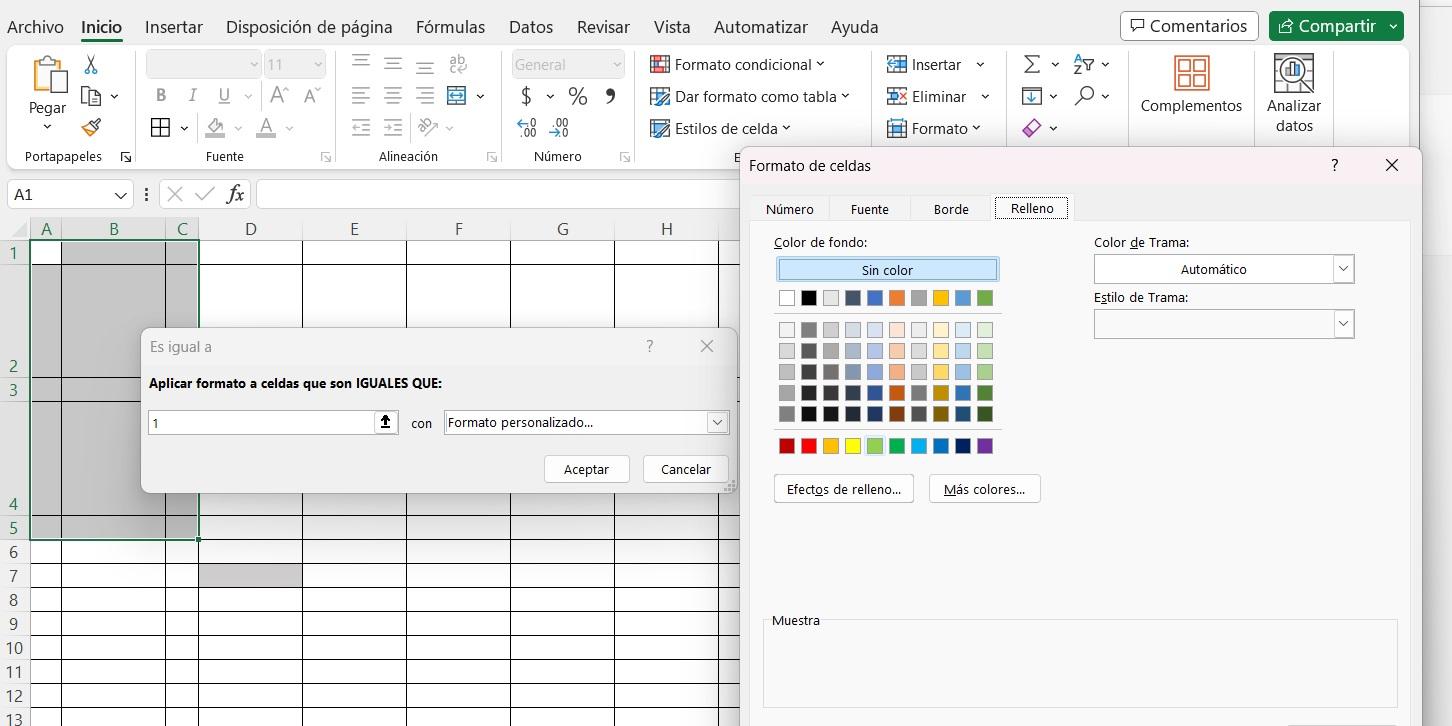Click the find and select magnifier
The image size is (1452, 726).
(1084, 96)
